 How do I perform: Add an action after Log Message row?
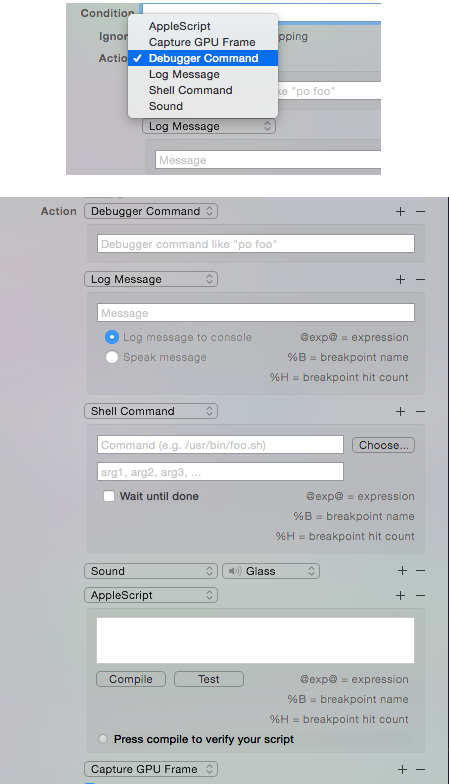[x=400, y=280]
